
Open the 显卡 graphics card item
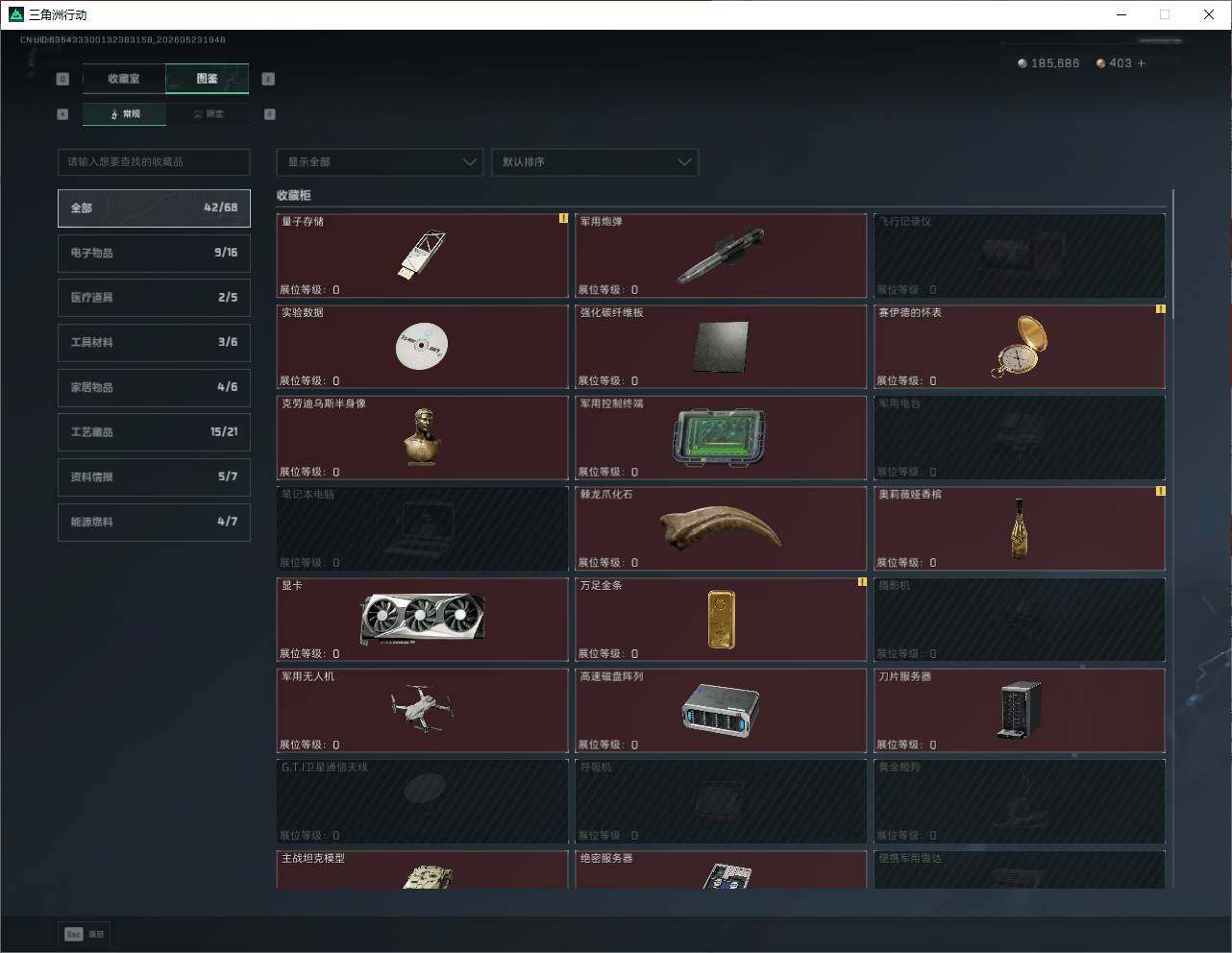pyautogui.click(x=423, y=620)
